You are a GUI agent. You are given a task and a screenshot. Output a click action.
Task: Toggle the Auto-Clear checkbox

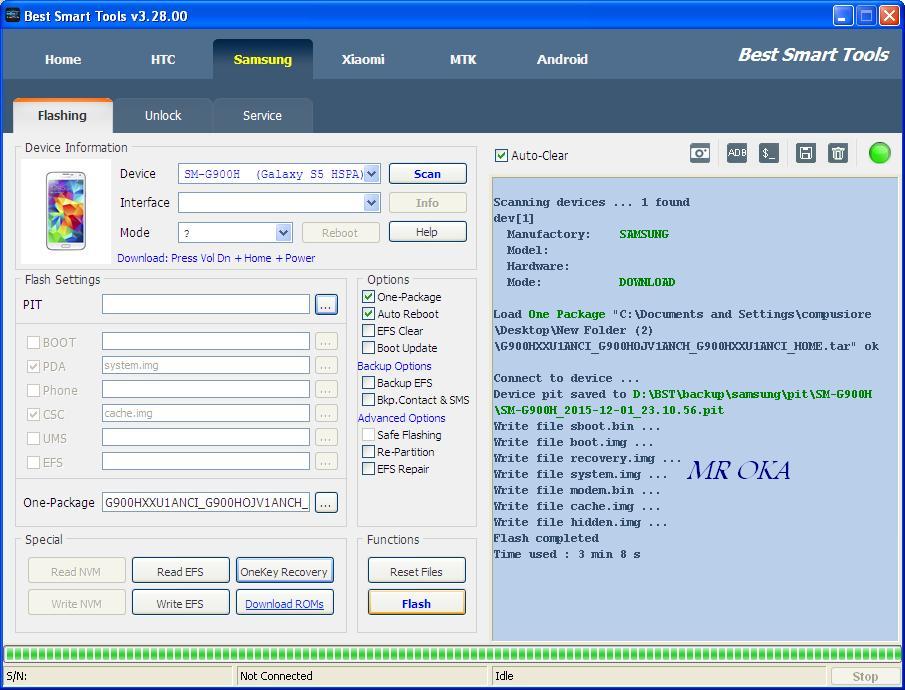pyautogui.click(x=501, y=155)
